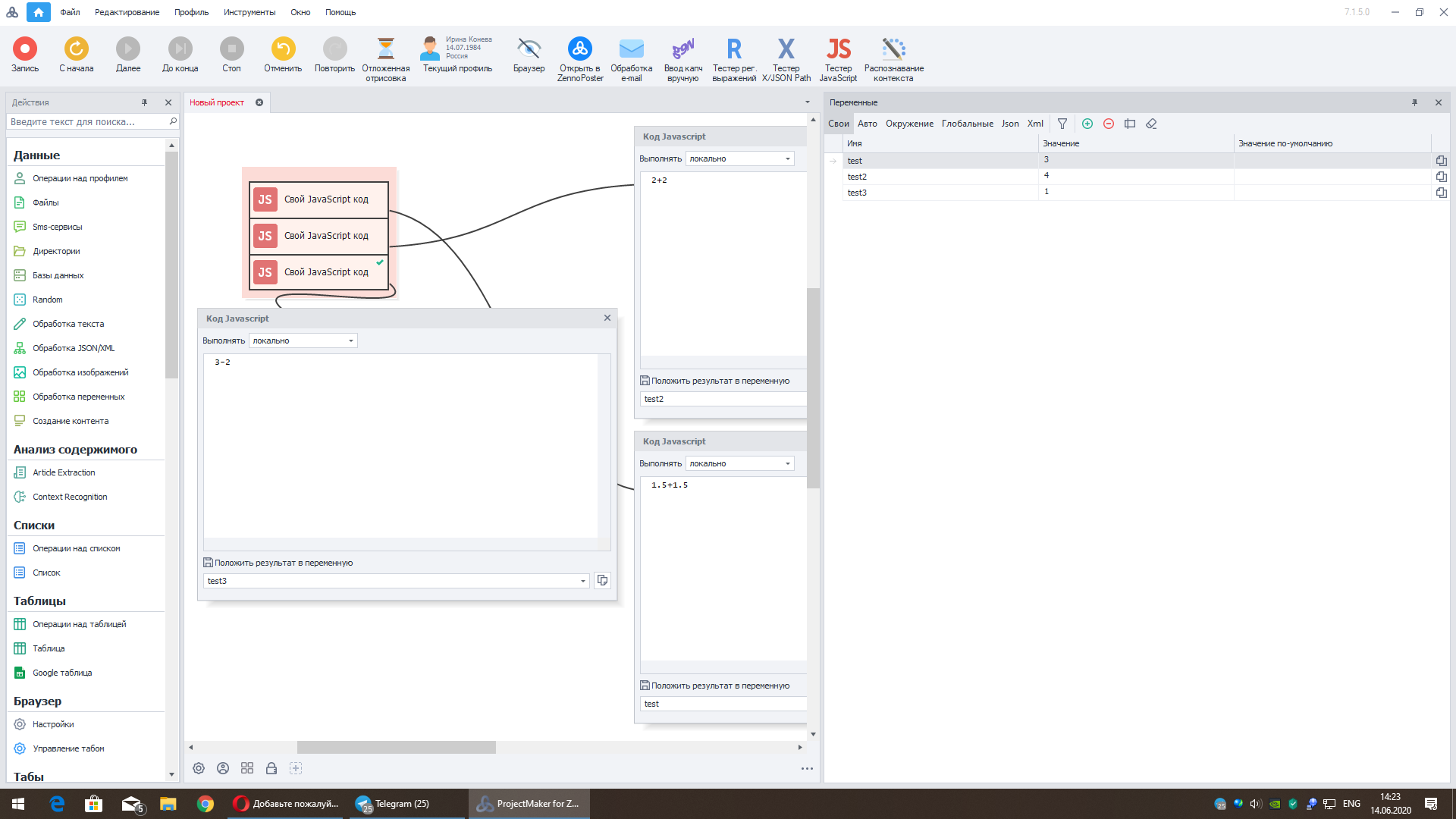
Task: Open the Инструменты menu
Action: [x=249, y=12]
